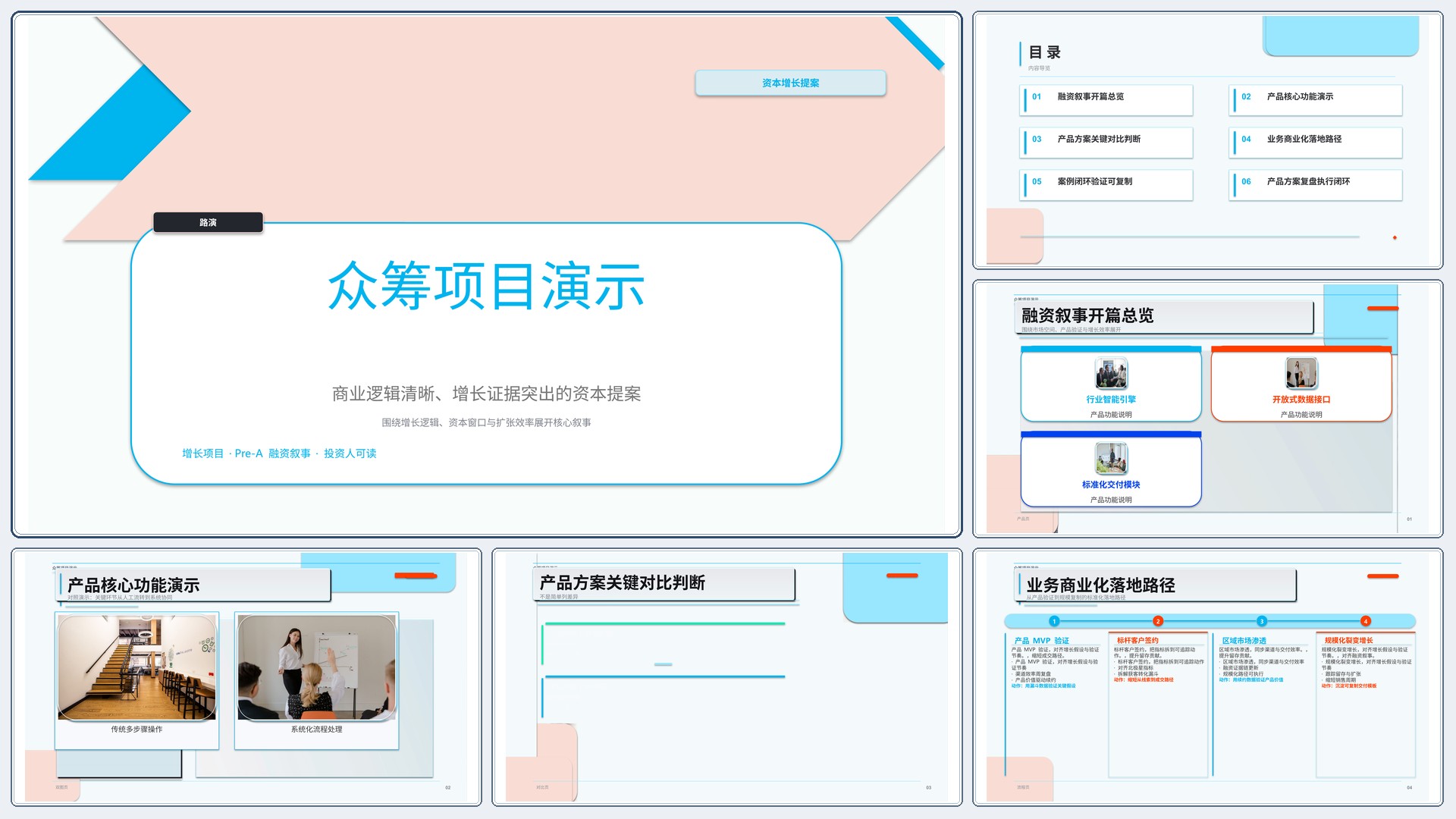The width and height of the screenshot is (1456, 819).
Task: Click the 增长项目 · Pre-A 融资叙事 tagline
Action: pyautogui.click(x=279, y=453)
